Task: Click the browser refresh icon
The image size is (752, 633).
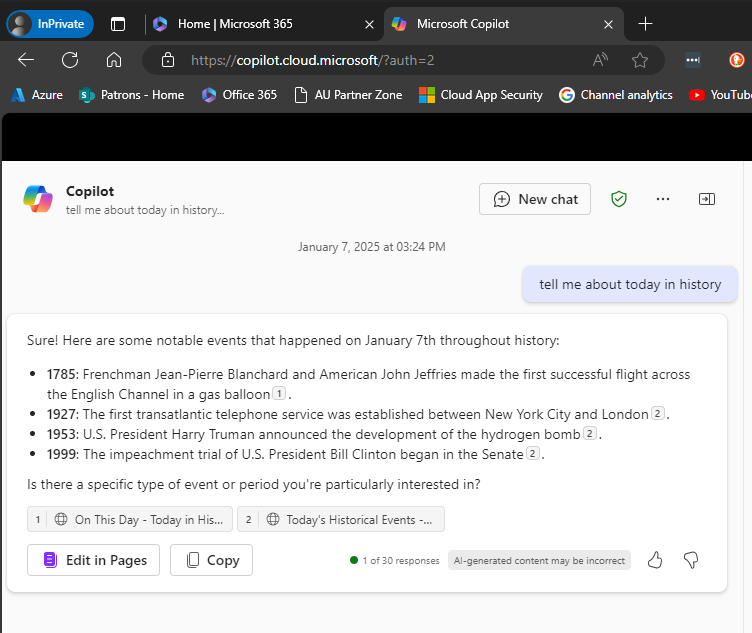Action: click(x=70, y=60)
